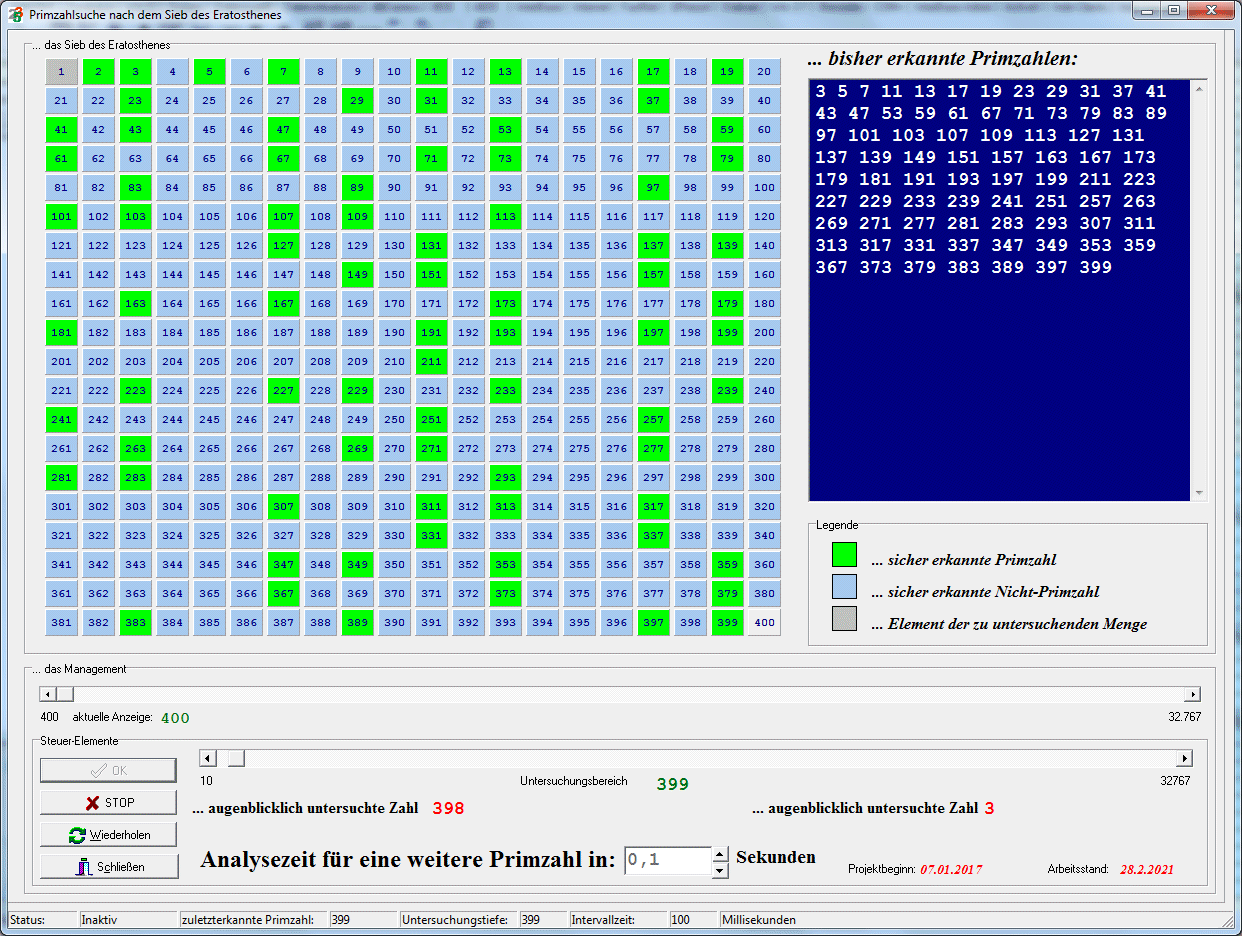Click the thumb of the Untersuchungsbereich slider
The width and height of the screenshot is (1242, 936).
click(x=236, y=759)
